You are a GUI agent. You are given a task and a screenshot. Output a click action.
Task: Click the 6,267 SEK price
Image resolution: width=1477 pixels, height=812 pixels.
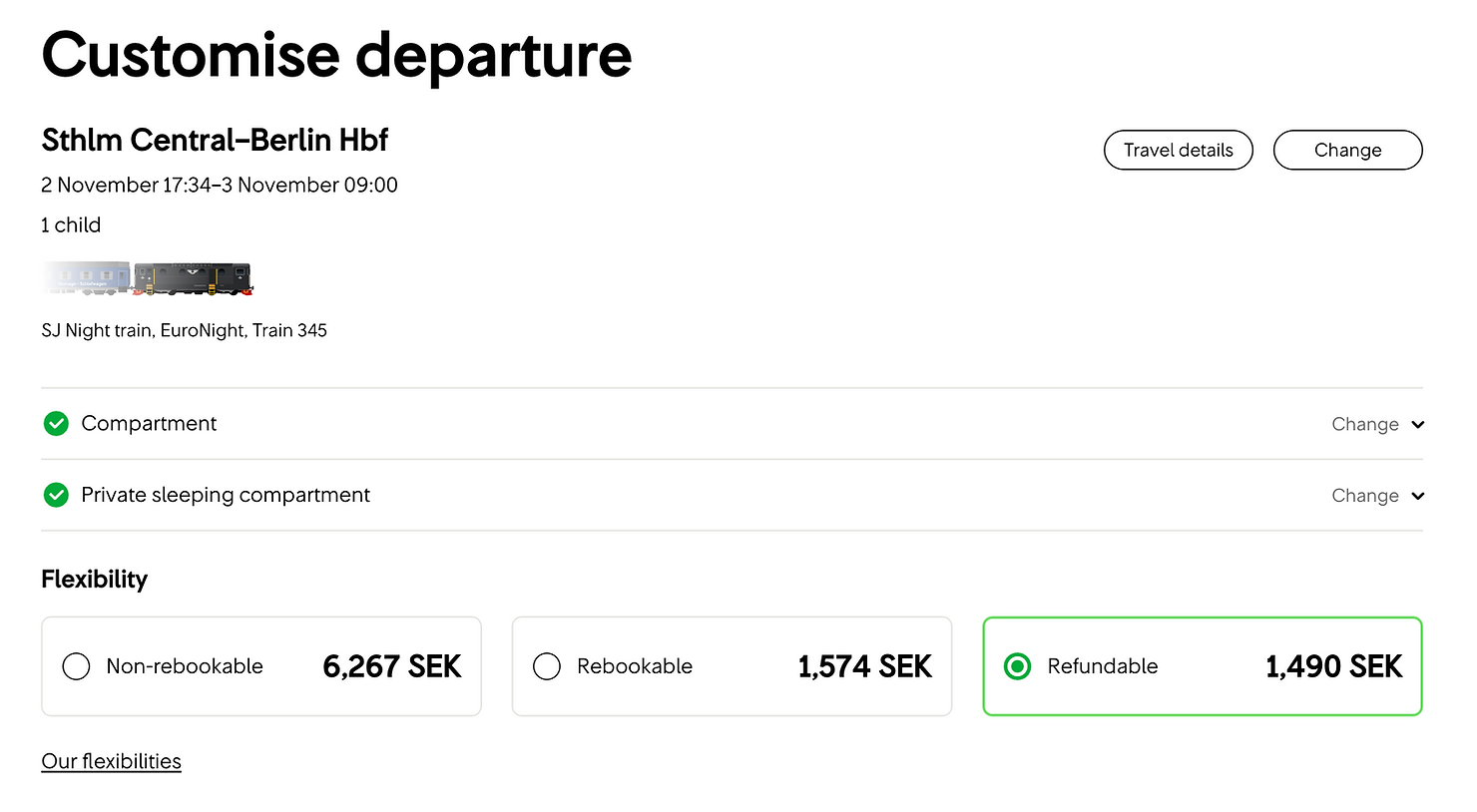pyautogui.click(x=392, y=666)
